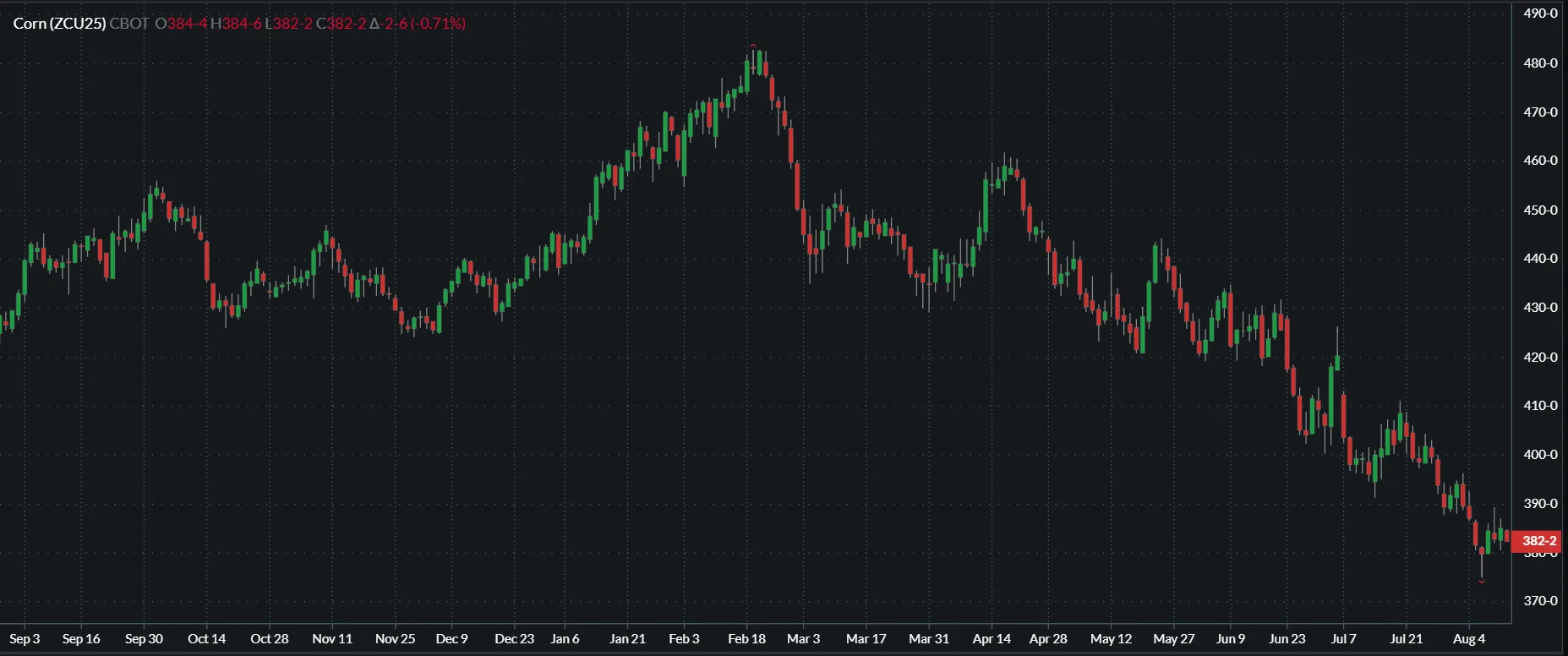1568x656 pixels.
Task: Select Jun 23 on the date axis
Action: tap(1287, 639)
